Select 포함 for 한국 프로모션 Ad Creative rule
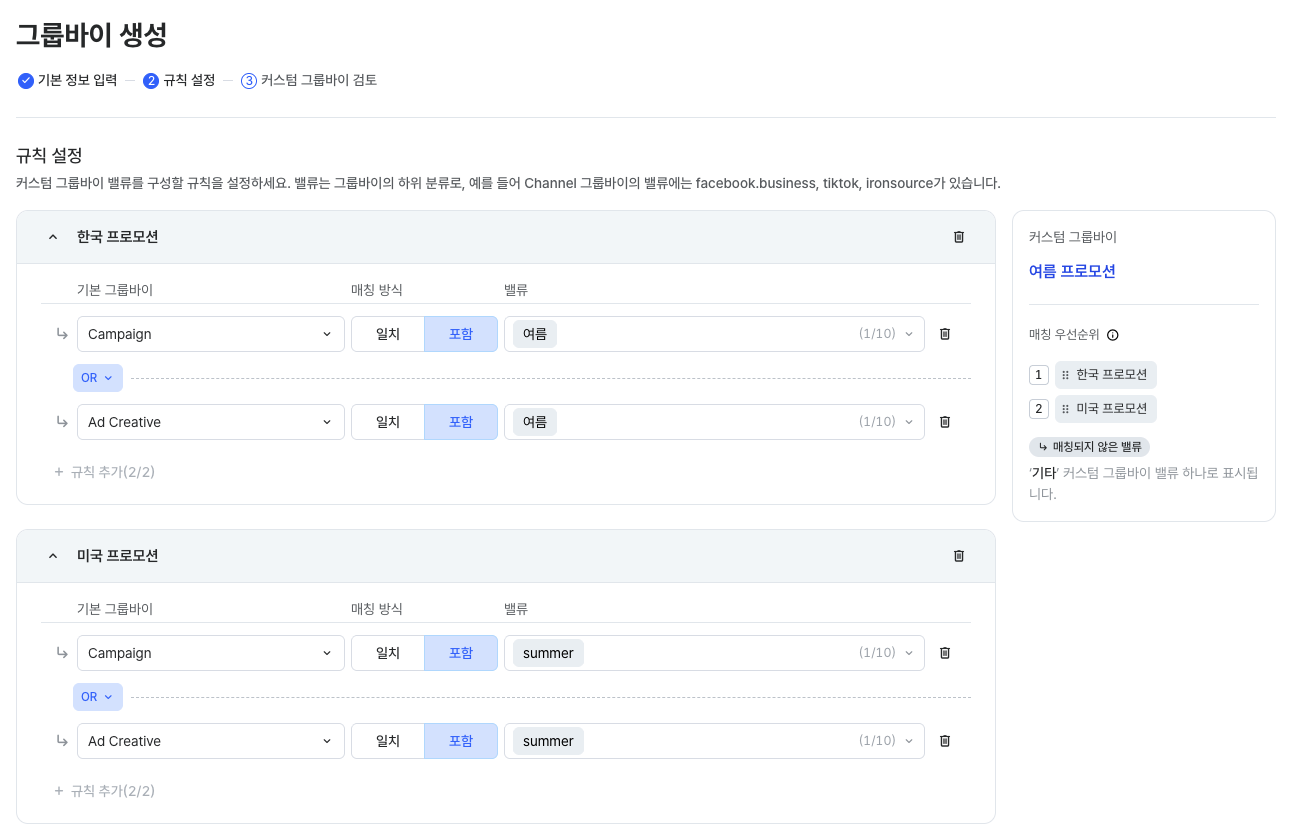 click(x=461, y=422)
